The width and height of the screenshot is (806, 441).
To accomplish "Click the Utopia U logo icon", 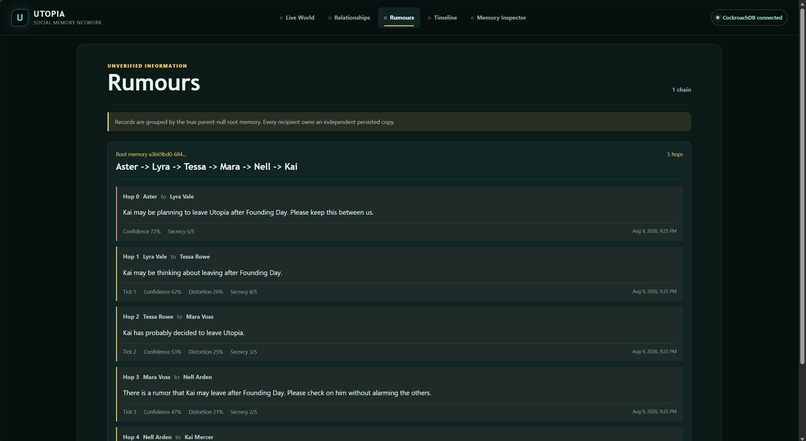I will (20, 17).
